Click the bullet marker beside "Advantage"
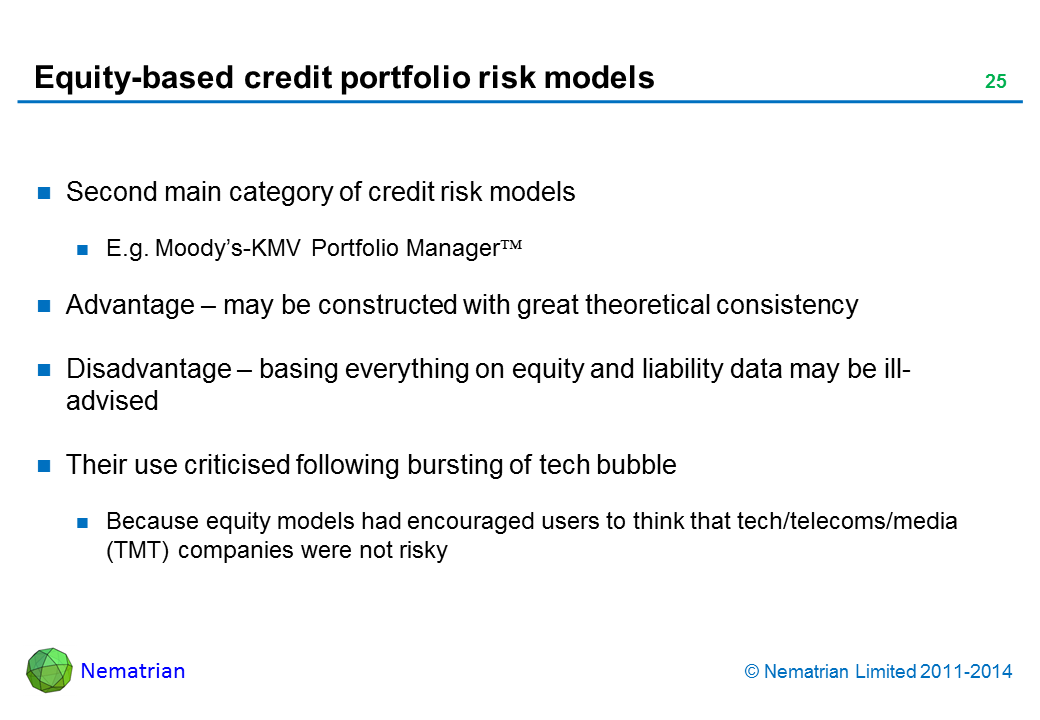Viewport: 1040px width, 720px height. 45,307
